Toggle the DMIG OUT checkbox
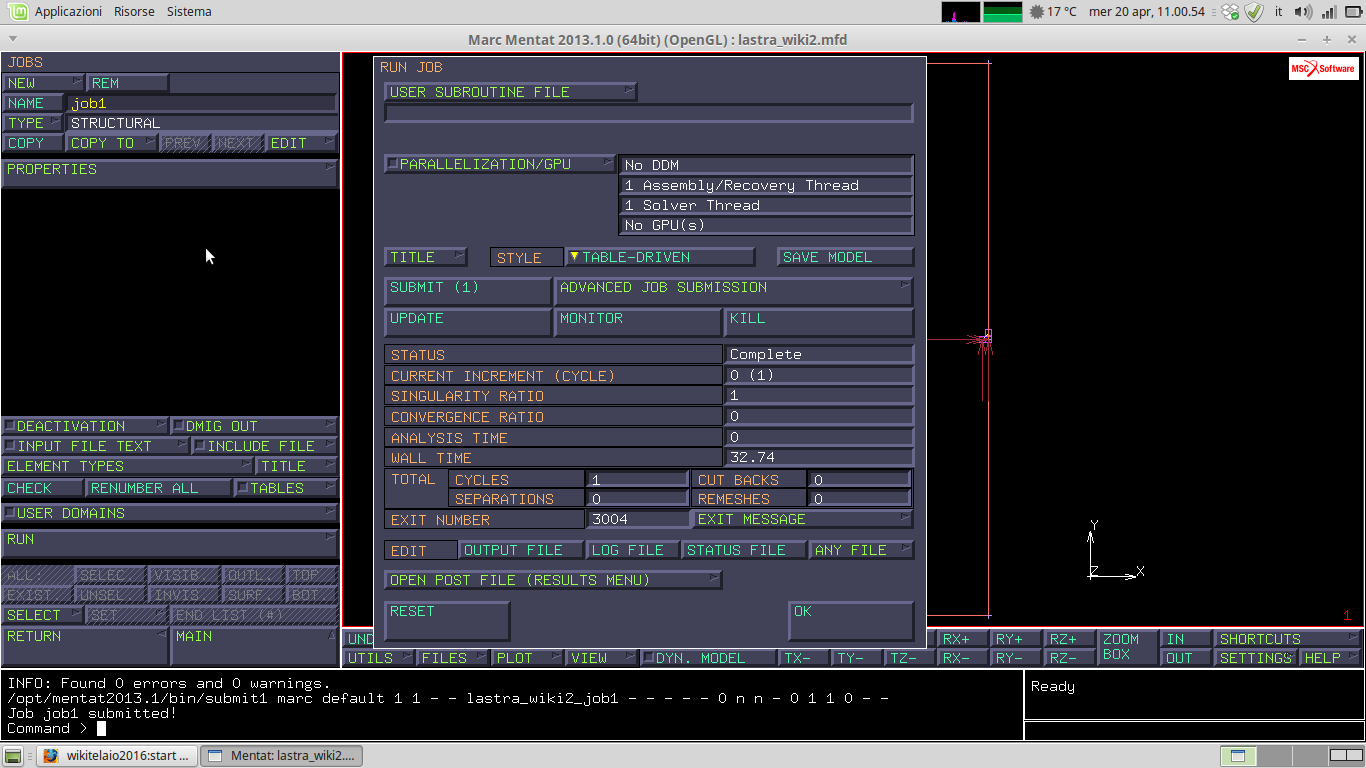 tap(179, 426)
